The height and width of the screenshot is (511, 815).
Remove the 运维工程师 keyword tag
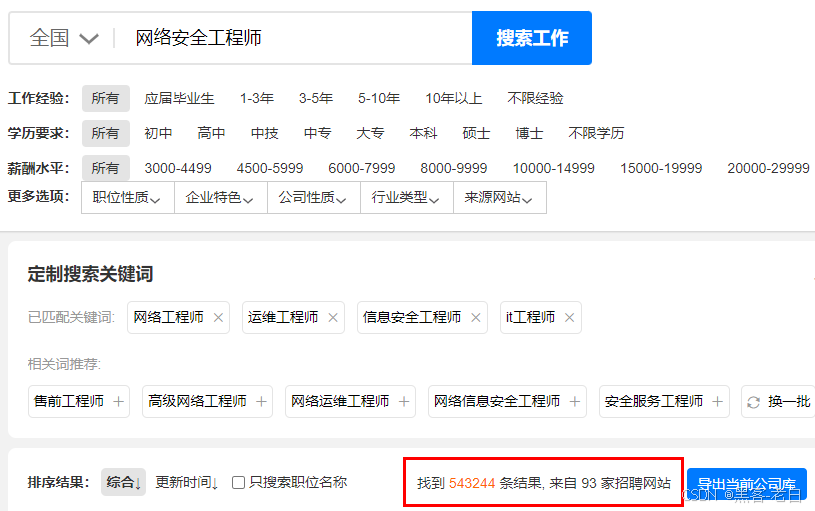tap(333, 318)
